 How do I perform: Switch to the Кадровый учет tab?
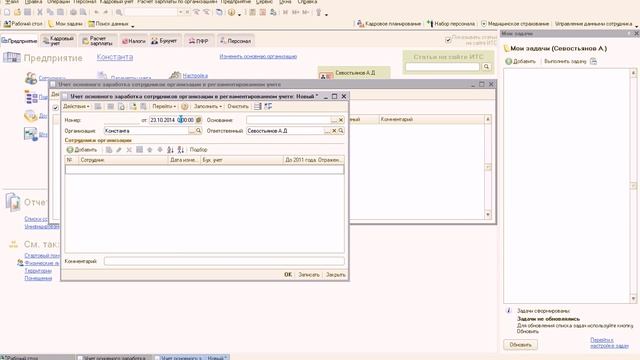[58, 40]
